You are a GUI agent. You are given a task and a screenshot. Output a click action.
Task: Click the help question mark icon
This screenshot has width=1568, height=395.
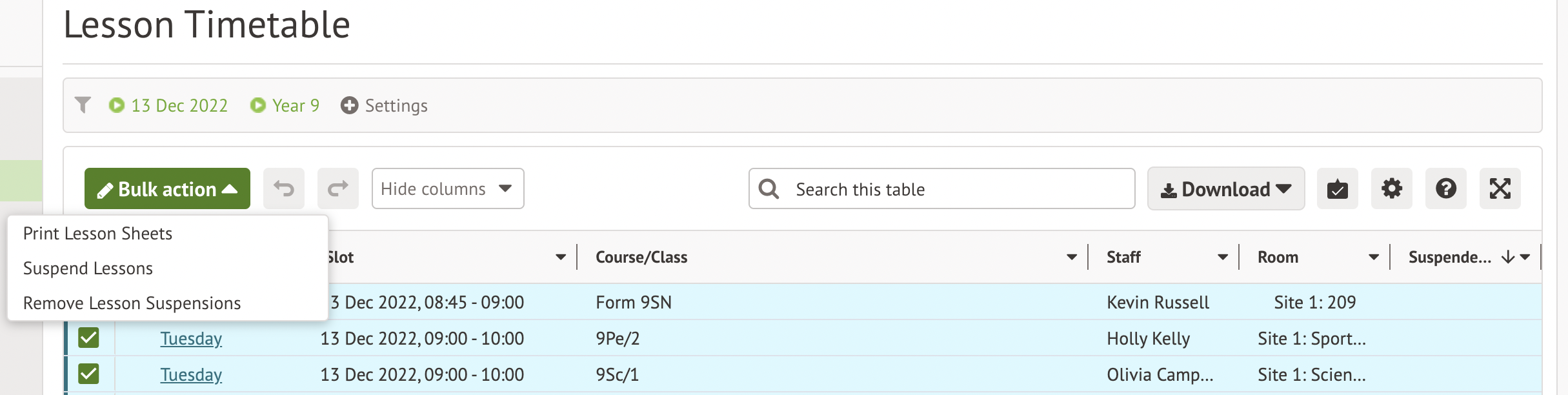point(1445,188)
